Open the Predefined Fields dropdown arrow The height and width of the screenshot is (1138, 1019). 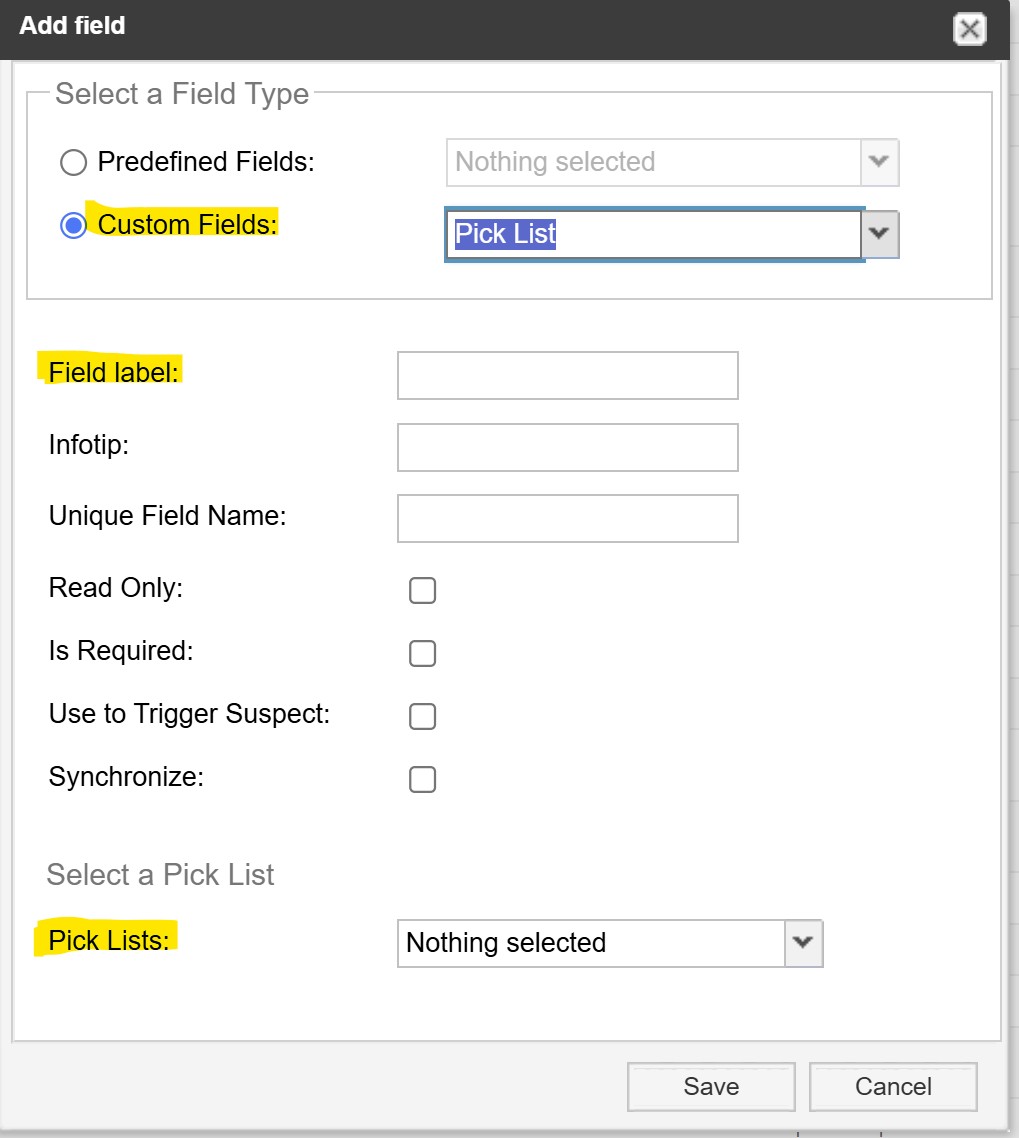pos(879,162)
